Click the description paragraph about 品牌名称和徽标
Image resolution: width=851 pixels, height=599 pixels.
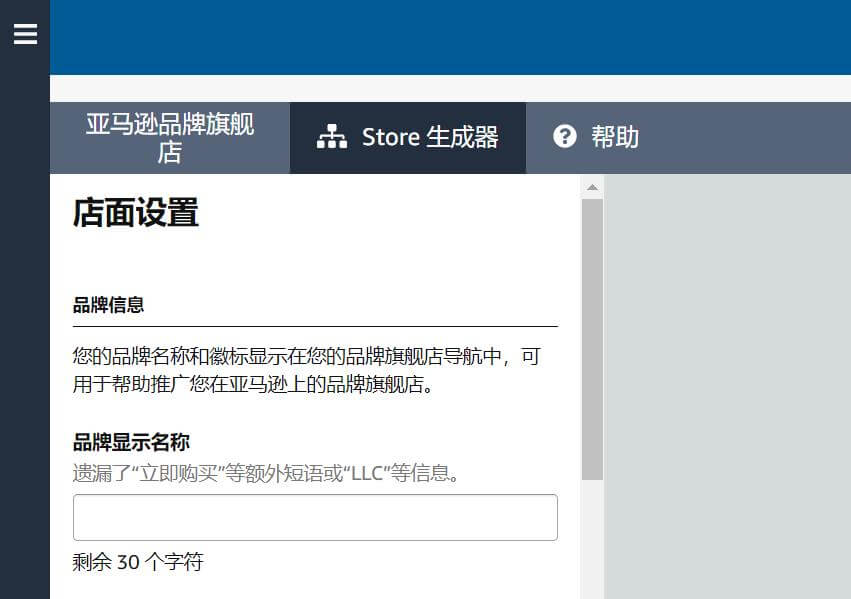click(307, 370)
